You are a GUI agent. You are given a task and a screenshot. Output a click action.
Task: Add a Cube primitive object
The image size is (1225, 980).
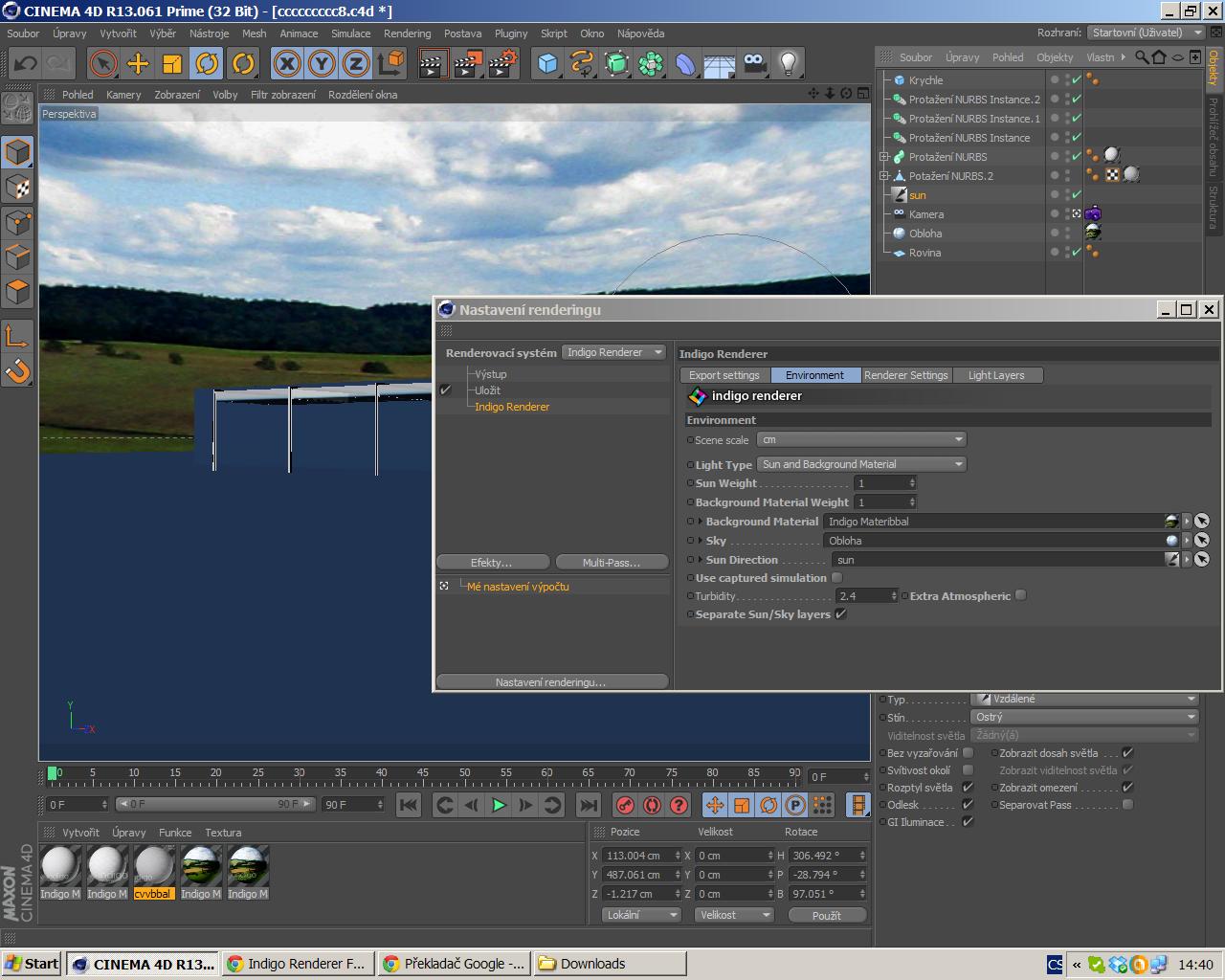click(547, 64)
